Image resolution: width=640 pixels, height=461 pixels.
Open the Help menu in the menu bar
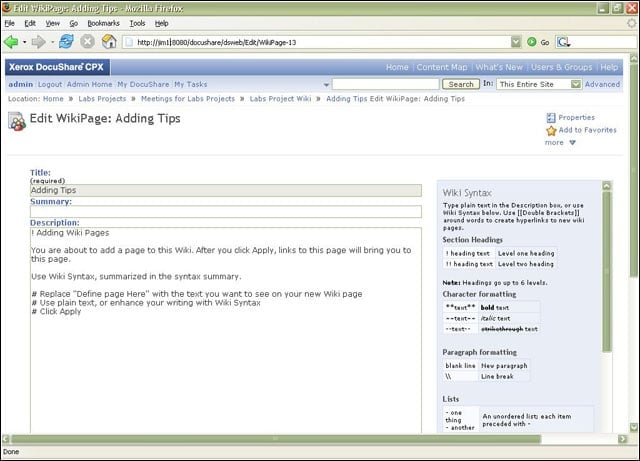162,23
